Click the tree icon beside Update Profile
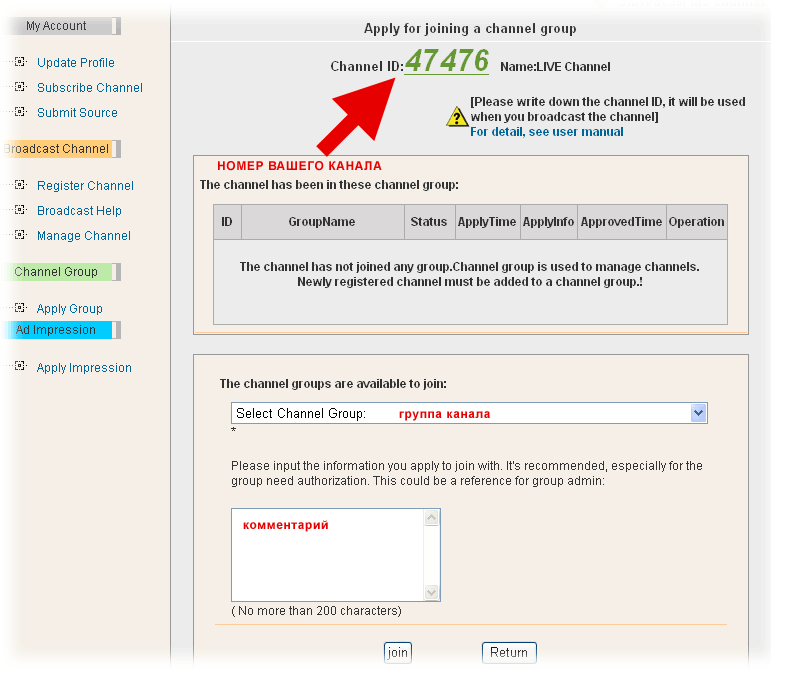The height and width of the screenshot is (673, 785). click(x=20, y=62)
